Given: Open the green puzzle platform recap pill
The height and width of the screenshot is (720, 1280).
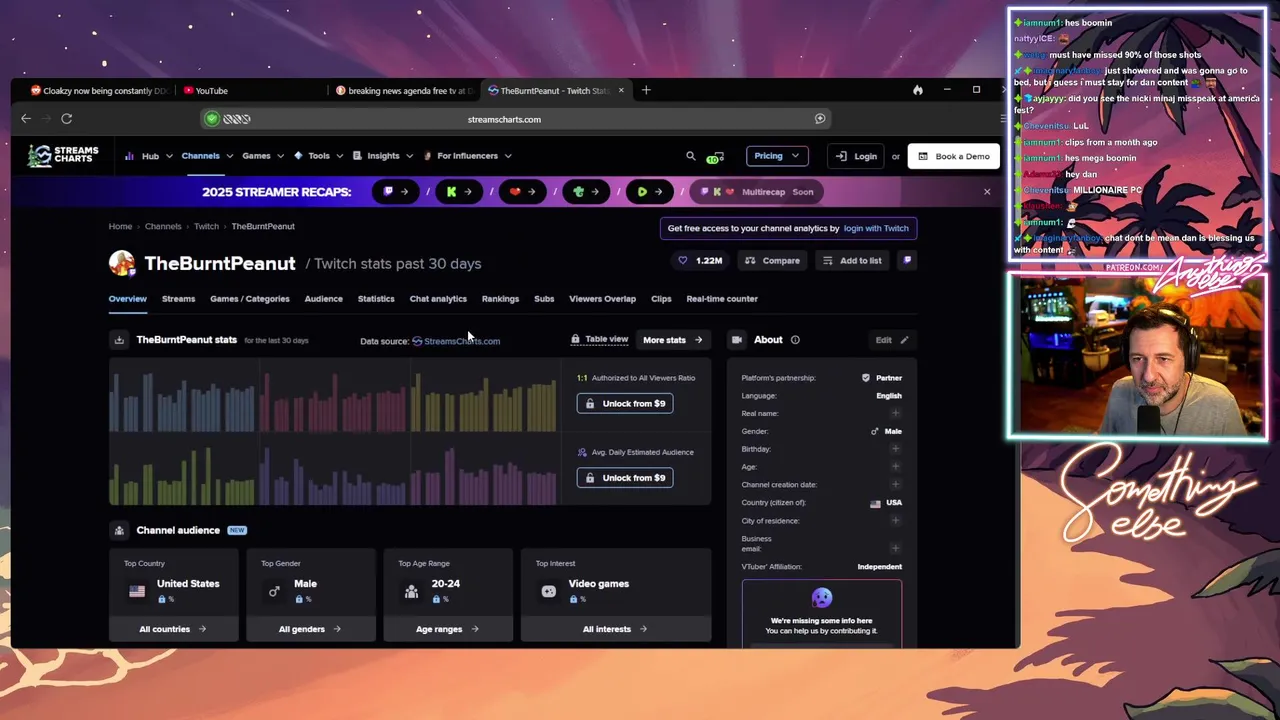Looking at the screenshot, I should (x=586, y=192).
